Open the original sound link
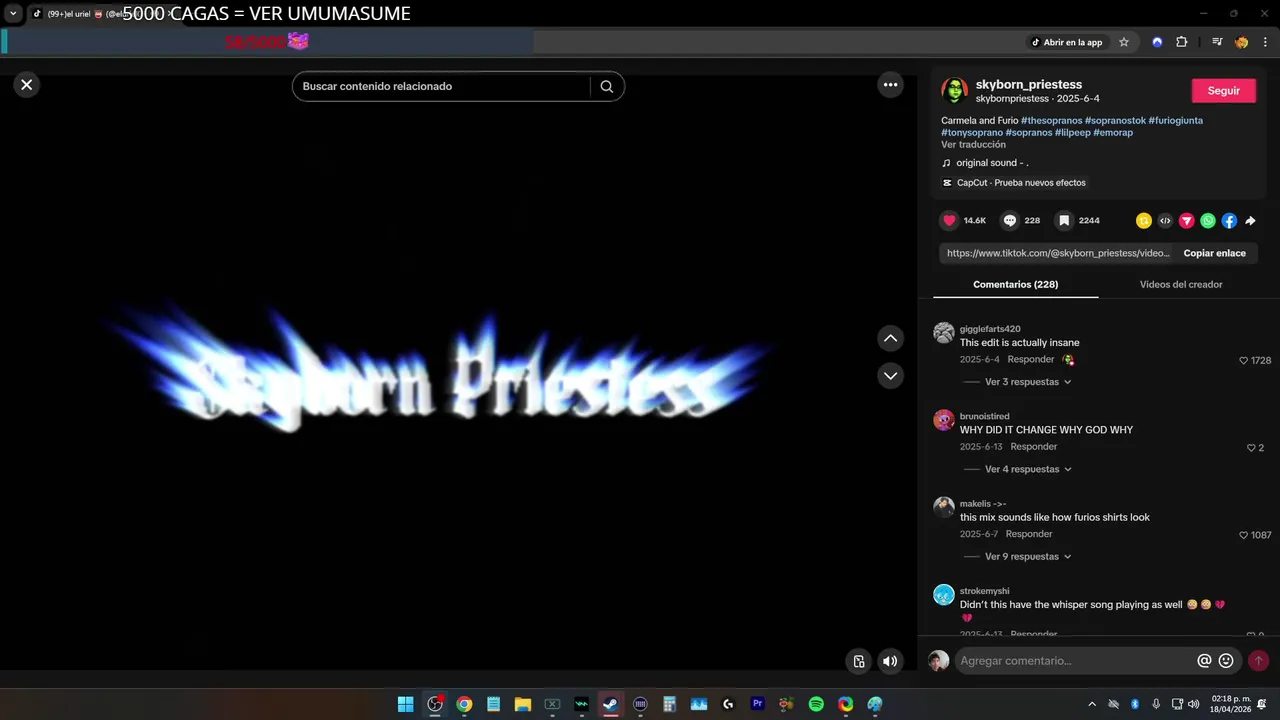The image size is (1280, 720). tap(992, 163)
